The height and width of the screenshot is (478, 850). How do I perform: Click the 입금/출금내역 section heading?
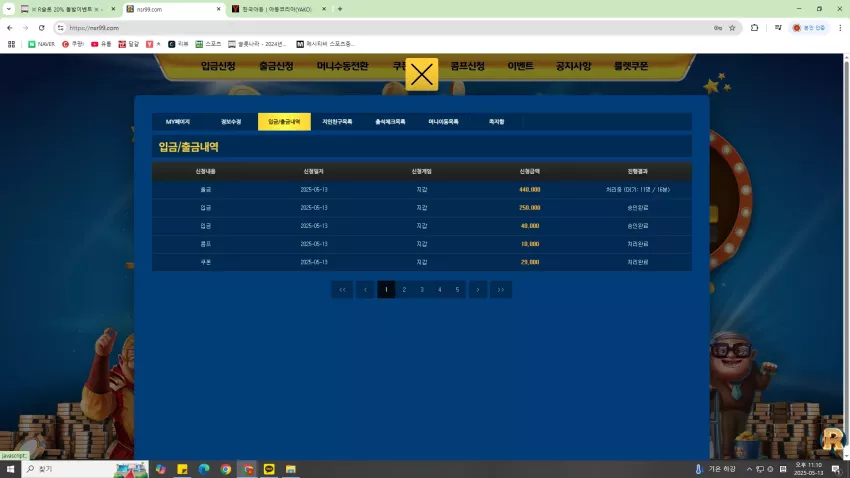click(189, 147)
